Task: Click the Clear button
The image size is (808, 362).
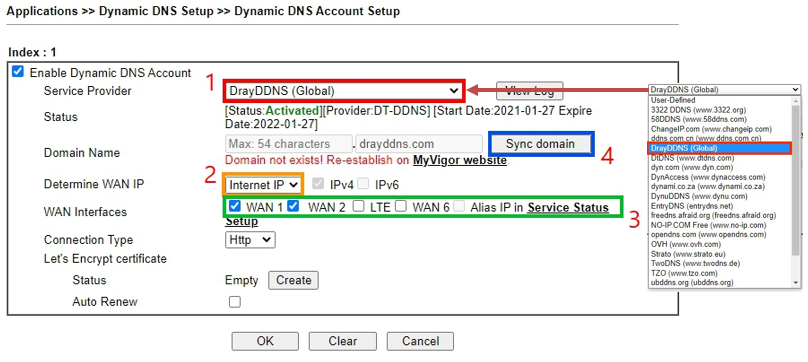Action: point(343,341)
